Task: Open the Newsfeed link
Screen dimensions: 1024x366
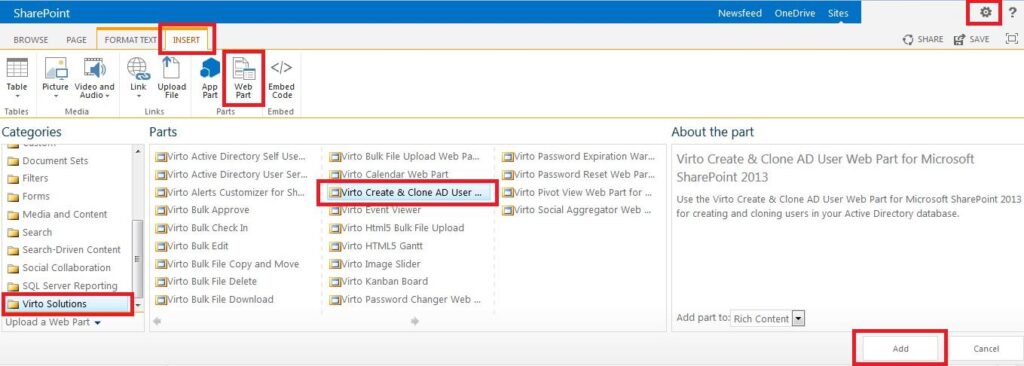Action: coord(740,13)
